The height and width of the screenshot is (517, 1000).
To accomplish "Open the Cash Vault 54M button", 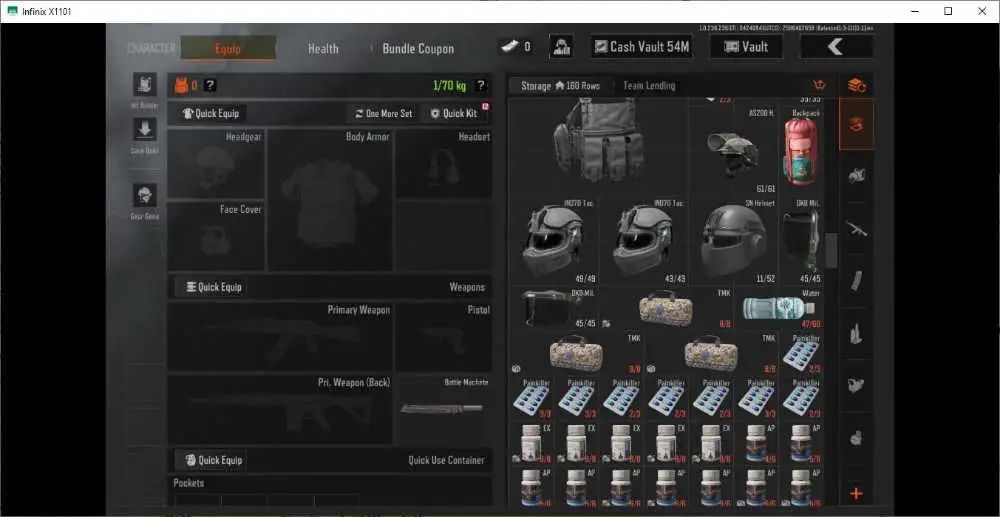I will coord(642,47).
